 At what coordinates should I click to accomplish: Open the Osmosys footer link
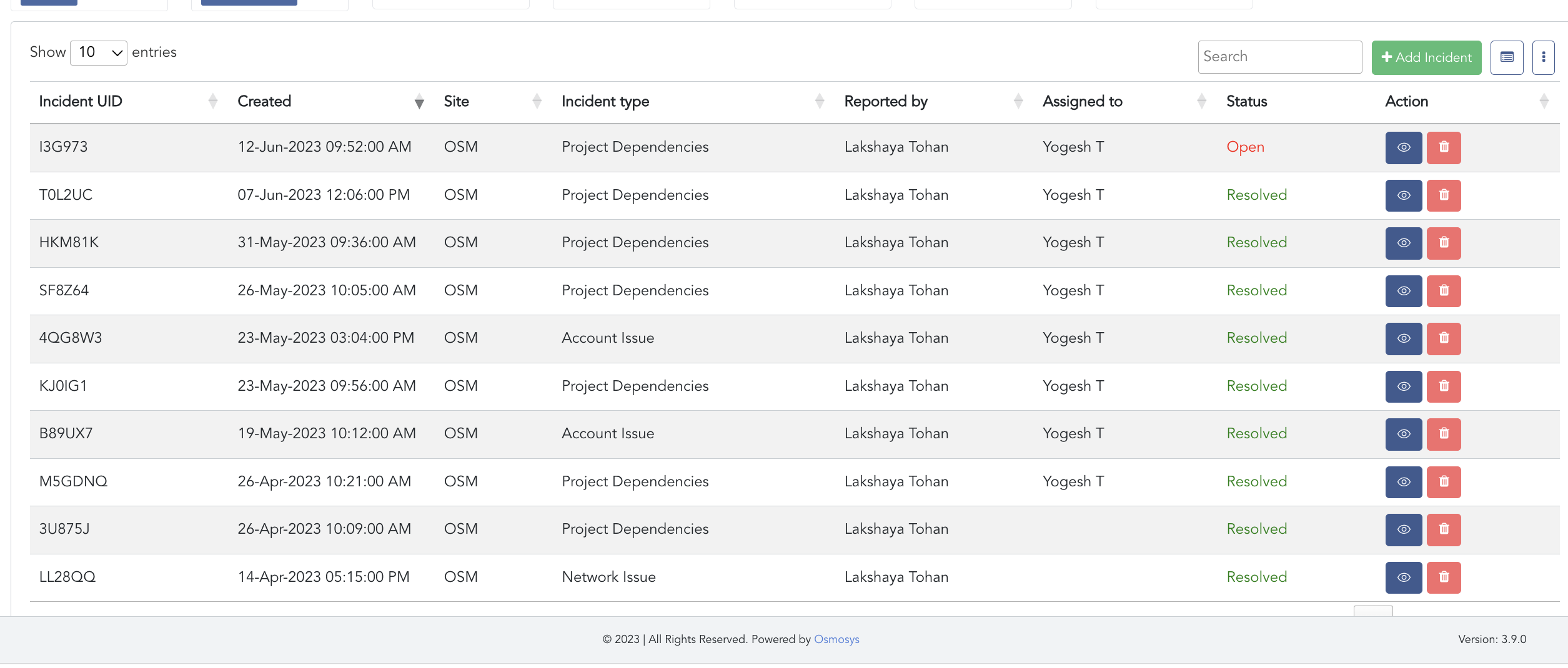click(836, 639)
